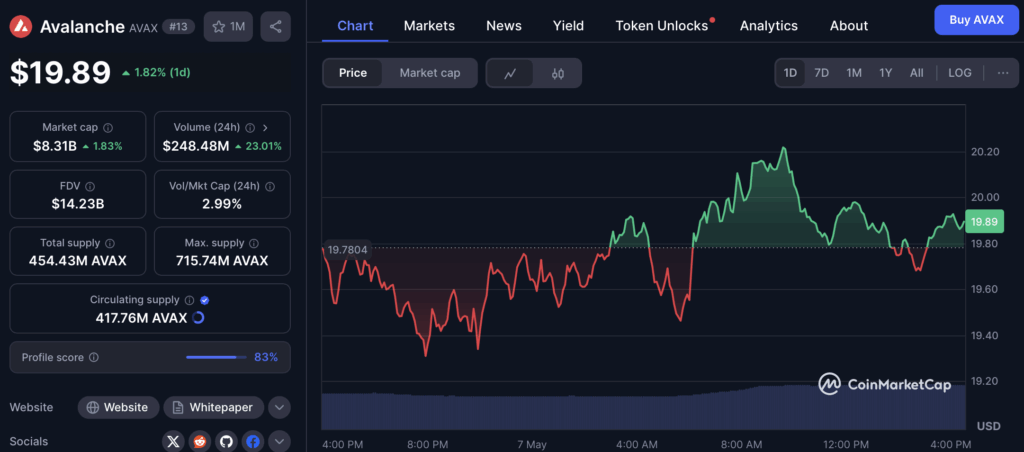
Task: Set chart range to 7D
Action: click(x=822, y=73)
